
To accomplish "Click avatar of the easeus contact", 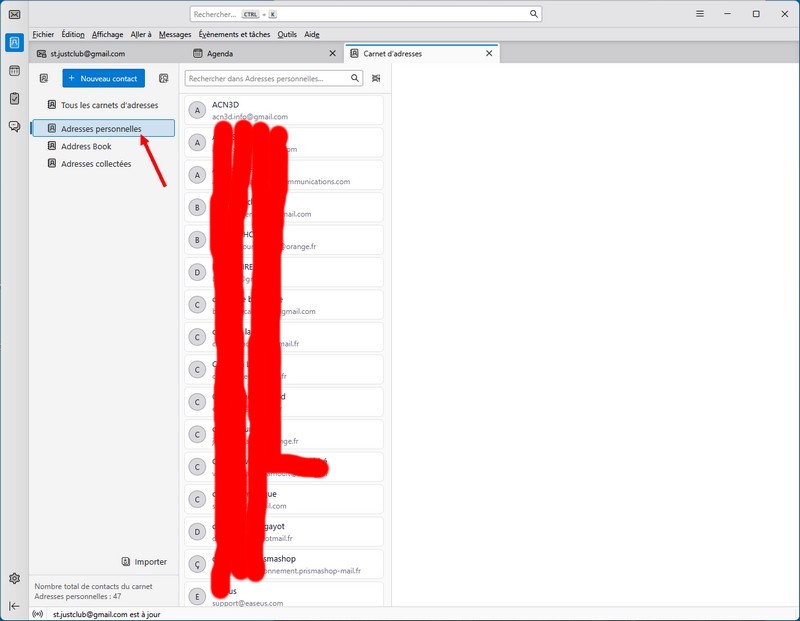I will [197, 597].
